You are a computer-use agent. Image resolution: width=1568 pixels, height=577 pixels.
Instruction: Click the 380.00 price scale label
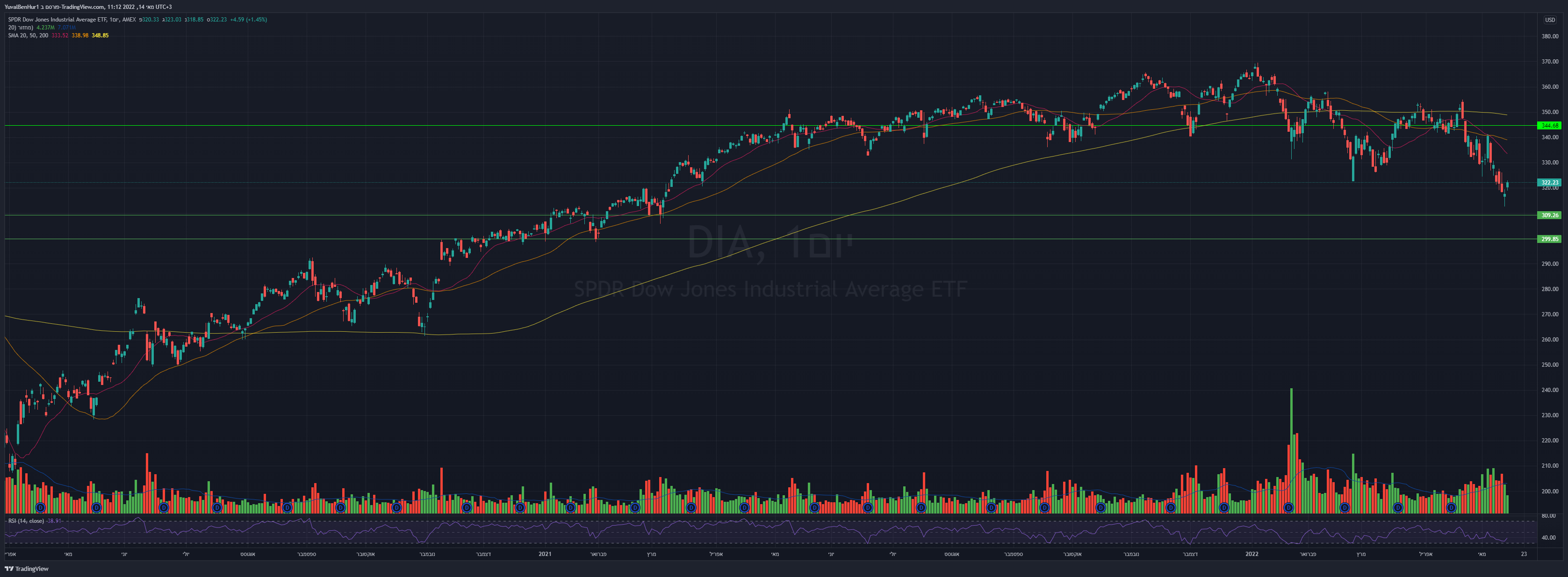click(x=1550, y=36)
